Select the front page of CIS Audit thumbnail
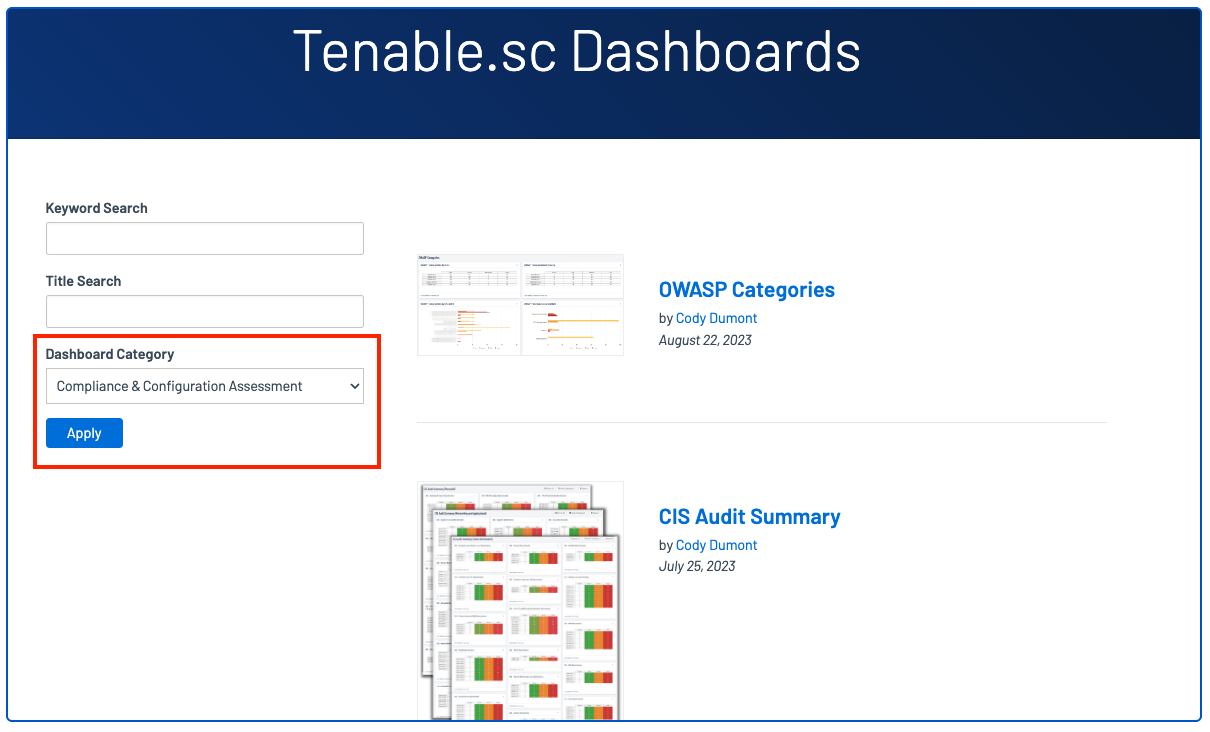This screenshot has width=1210, height=732. [x=534, y=630]
